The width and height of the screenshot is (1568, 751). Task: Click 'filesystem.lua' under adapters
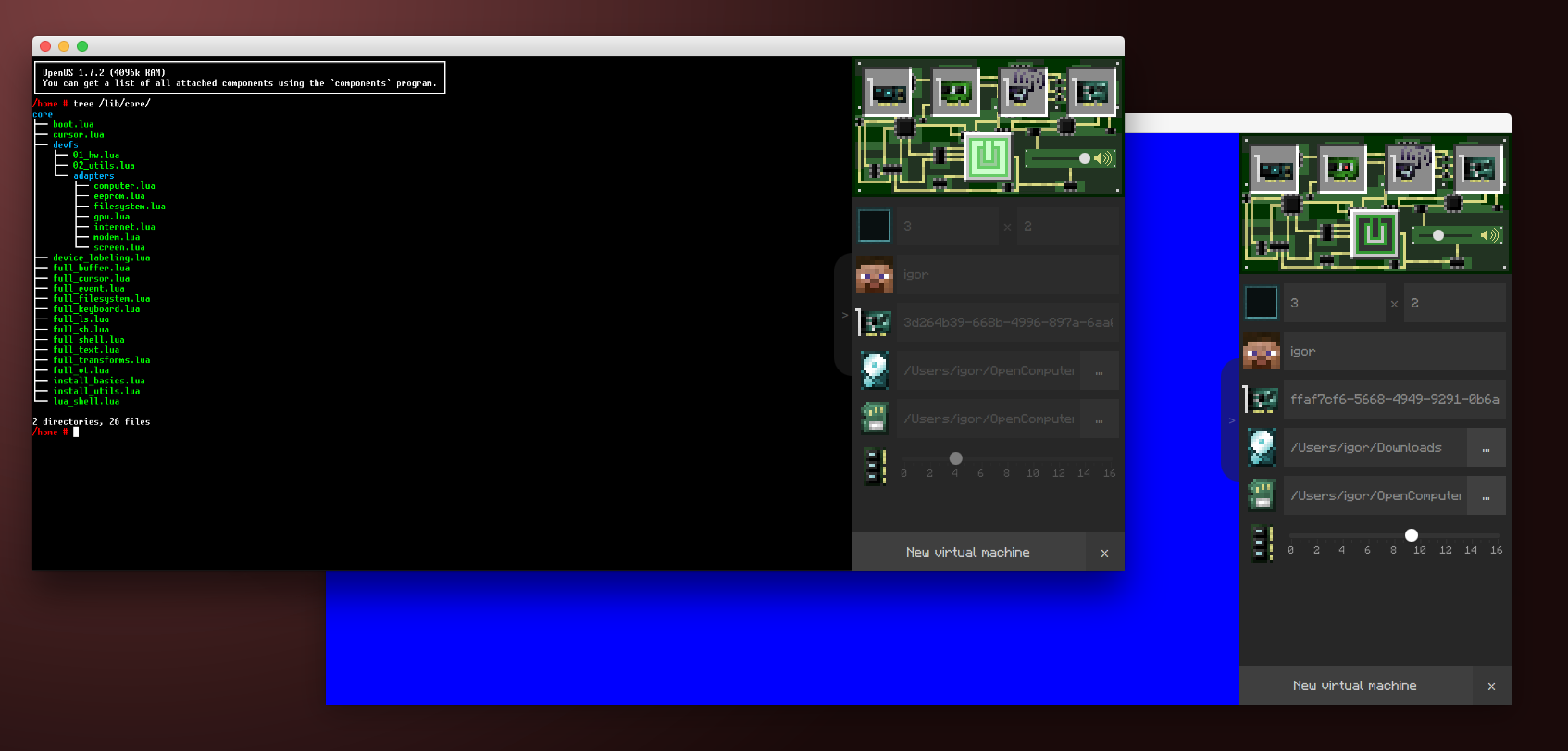click(130, 207)
